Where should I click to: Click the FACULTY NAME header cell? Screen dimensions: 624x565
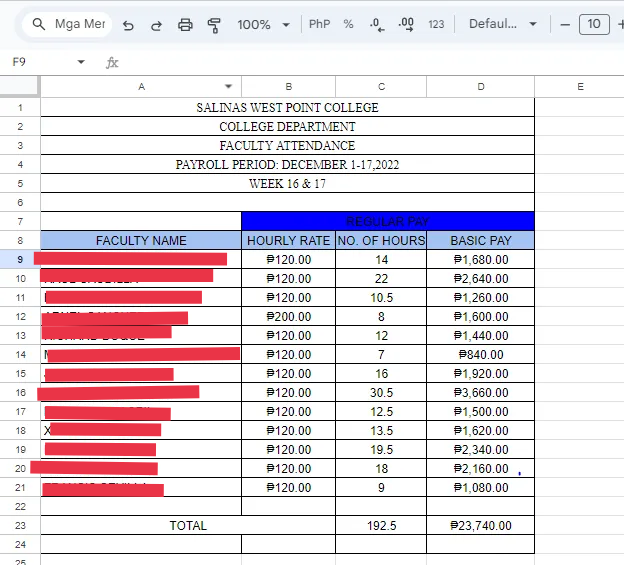141,240
